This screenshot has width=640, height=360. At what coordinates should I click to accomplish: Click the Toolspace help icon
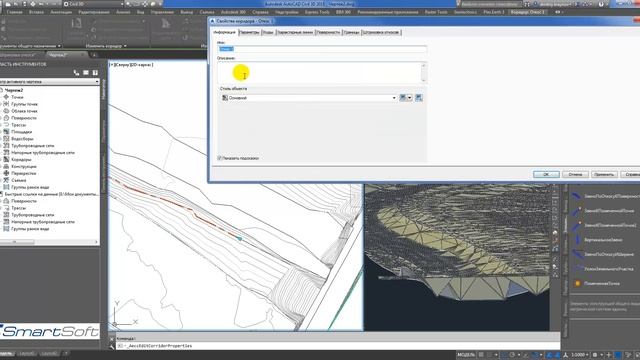click(x=95, y=73)
